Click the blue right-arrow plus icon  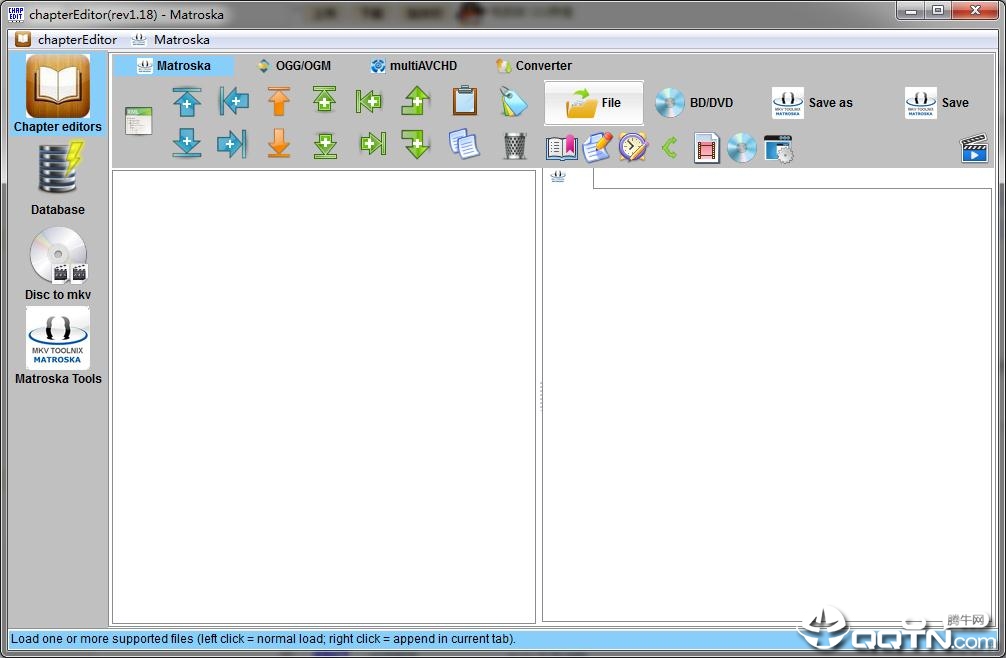pos(232,144)
